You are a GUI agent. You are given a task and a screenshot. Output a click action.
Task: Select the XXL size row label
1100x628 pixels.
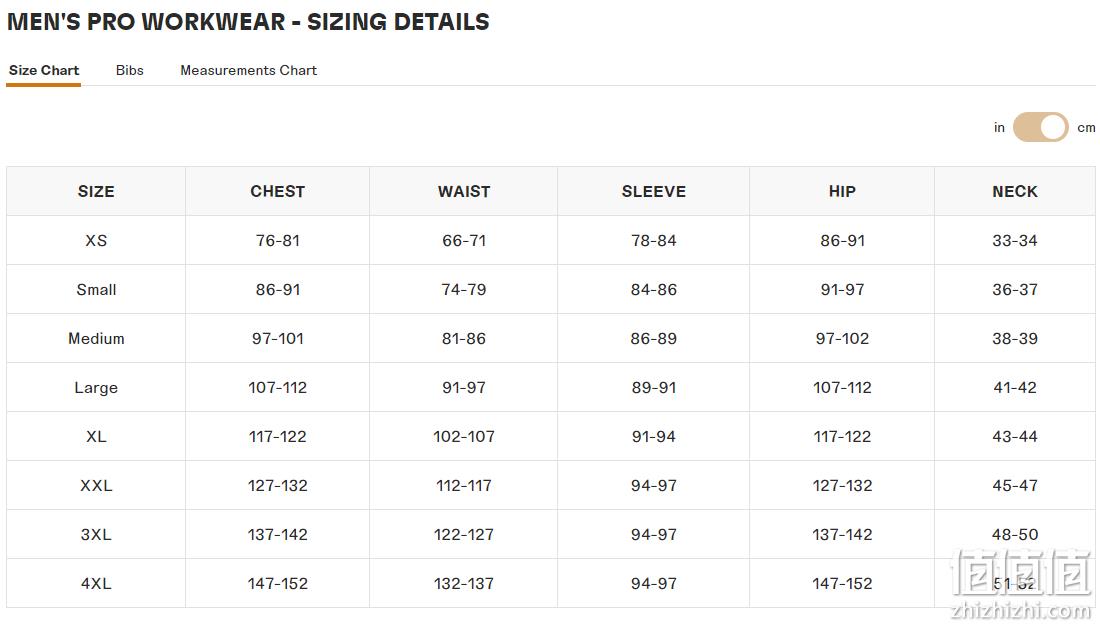tap(96, 486)
